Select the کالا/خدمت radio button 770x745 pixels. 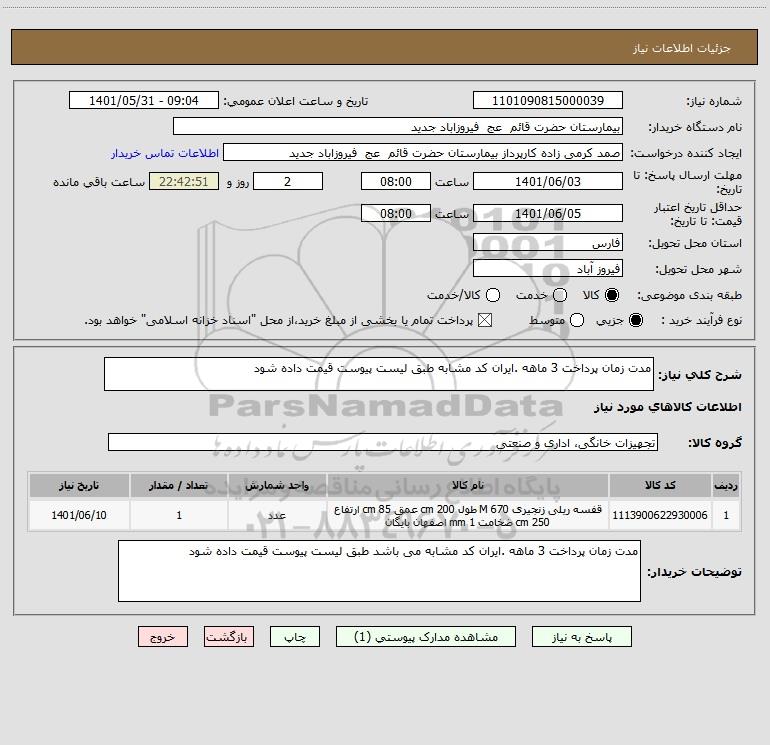coord(493,295)
